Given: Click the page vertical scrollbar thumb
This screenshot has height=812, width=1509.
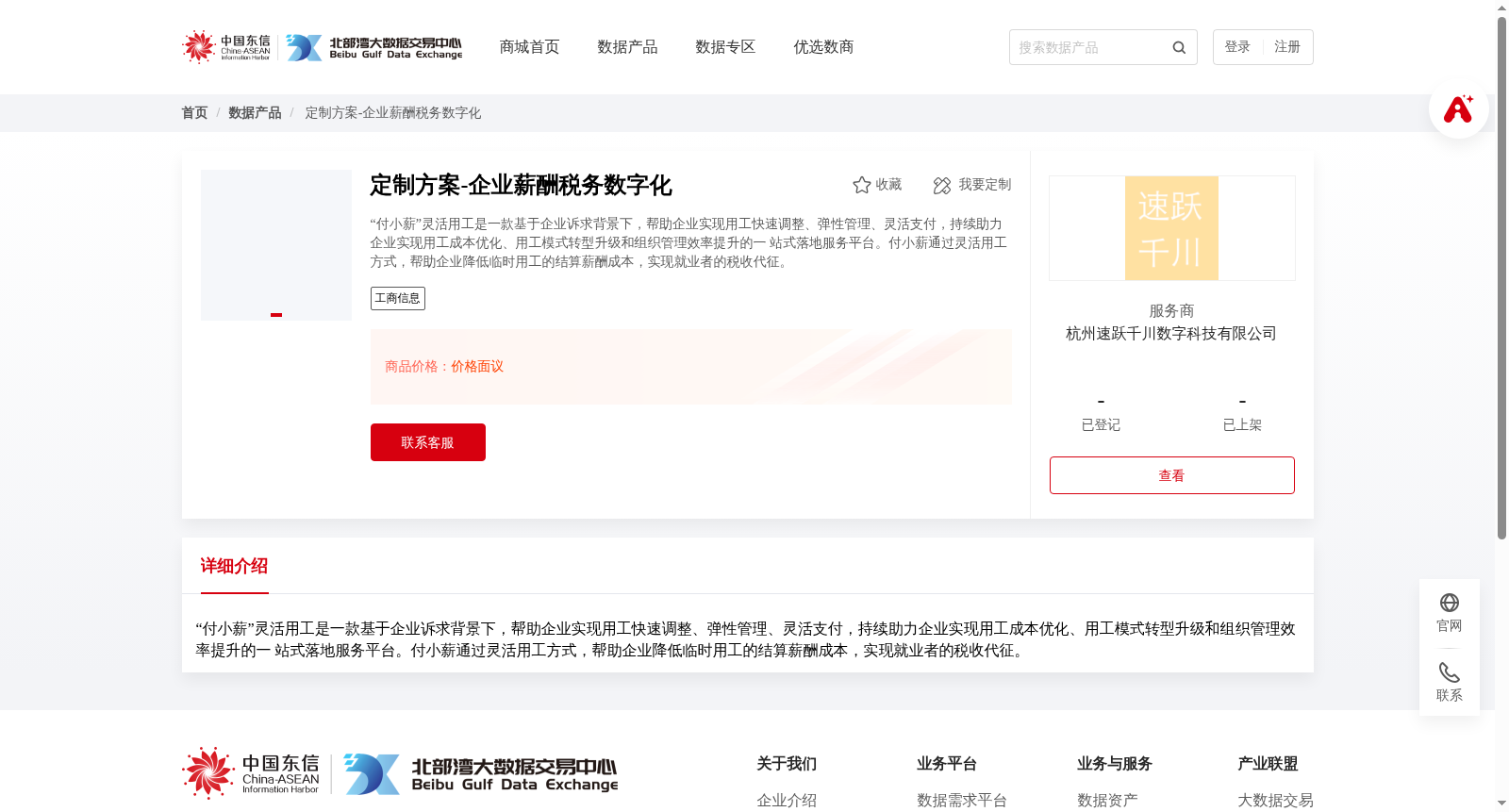Looking at the screenshot, I should pyautogui.click(x=1501, y=278).
